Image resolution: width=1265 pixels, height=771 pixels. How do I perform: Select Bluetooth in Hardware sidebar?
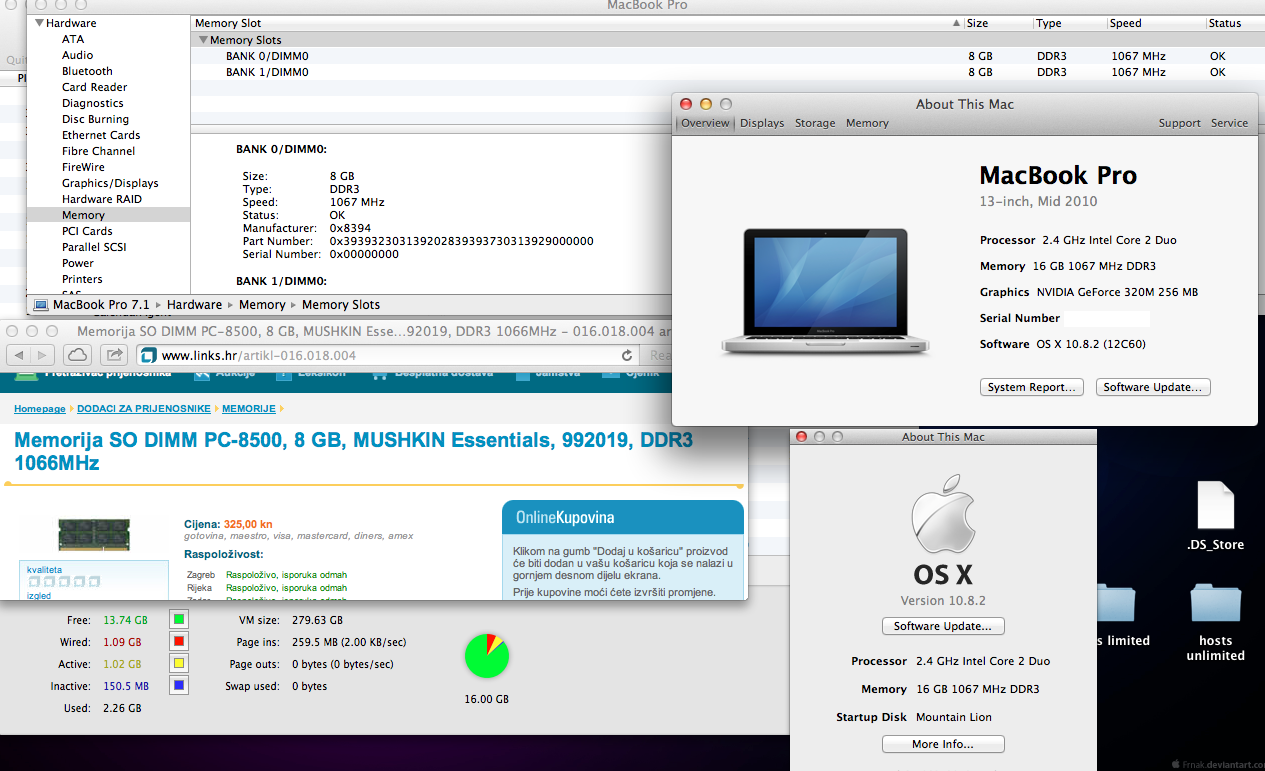click(87, 71)
